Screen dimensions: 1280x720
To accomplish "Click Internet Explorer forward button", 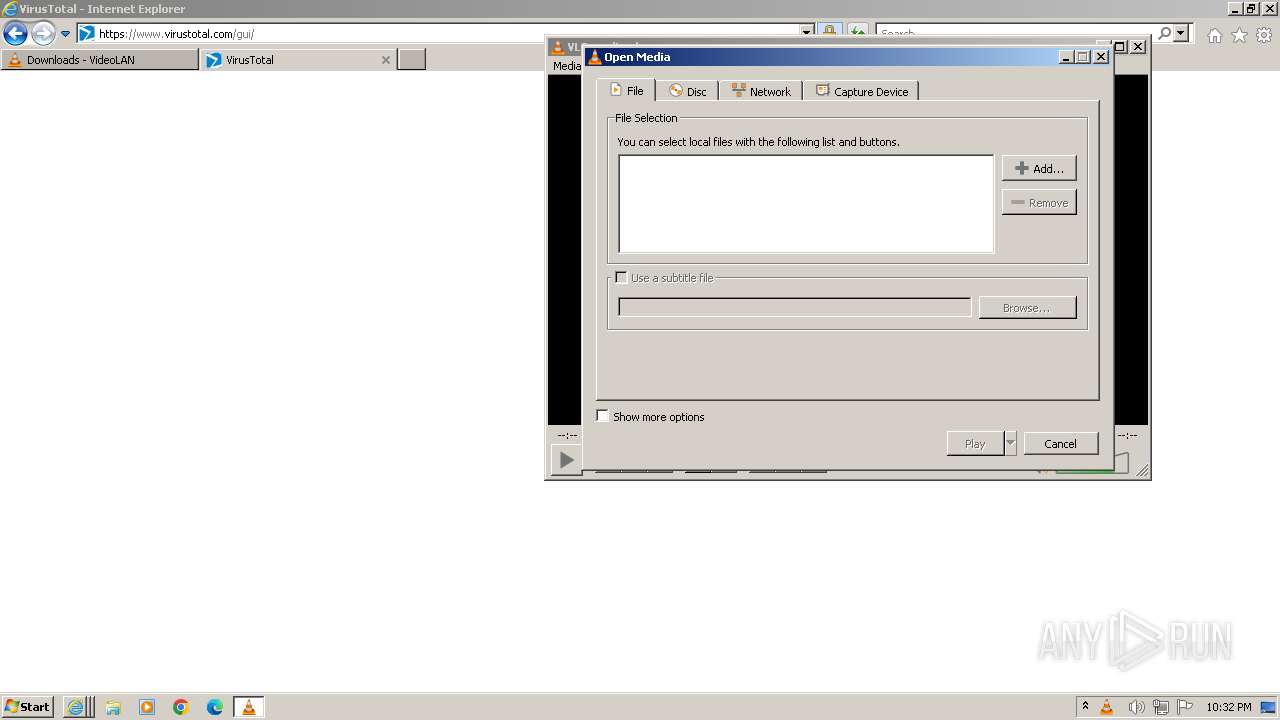I will click(42, 33).
